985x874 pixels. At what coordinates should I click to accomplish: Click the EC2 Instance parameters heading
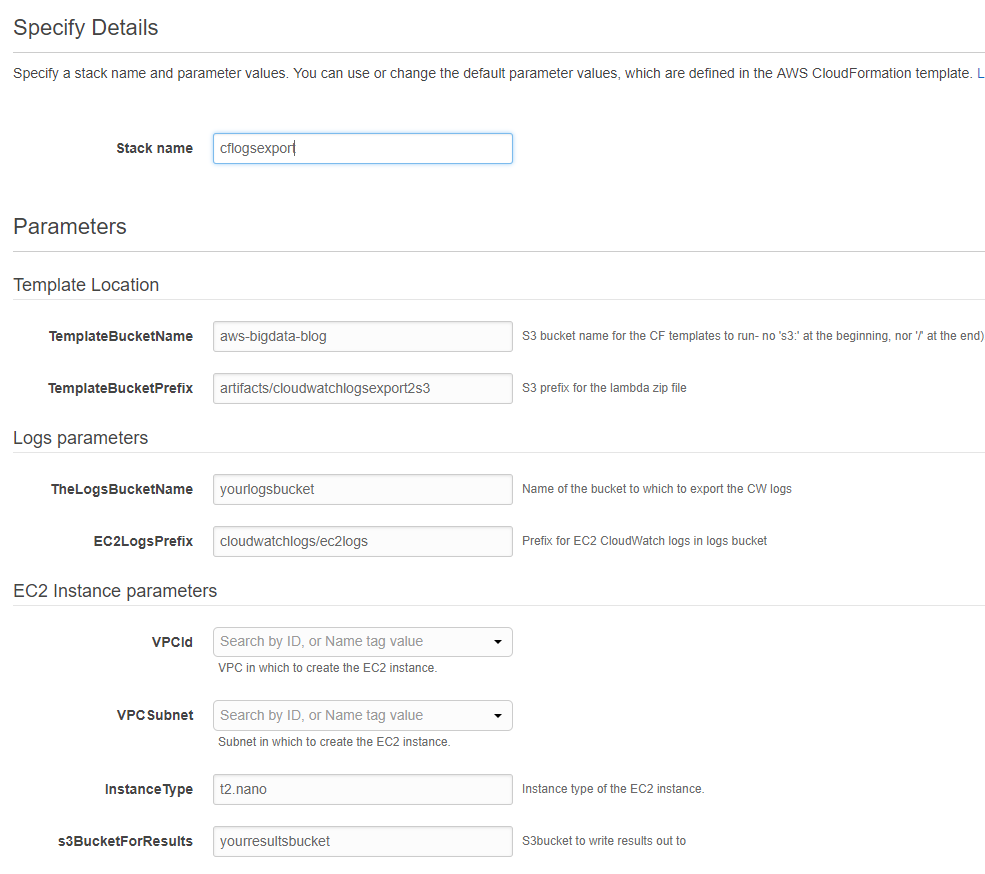point(115,591)
